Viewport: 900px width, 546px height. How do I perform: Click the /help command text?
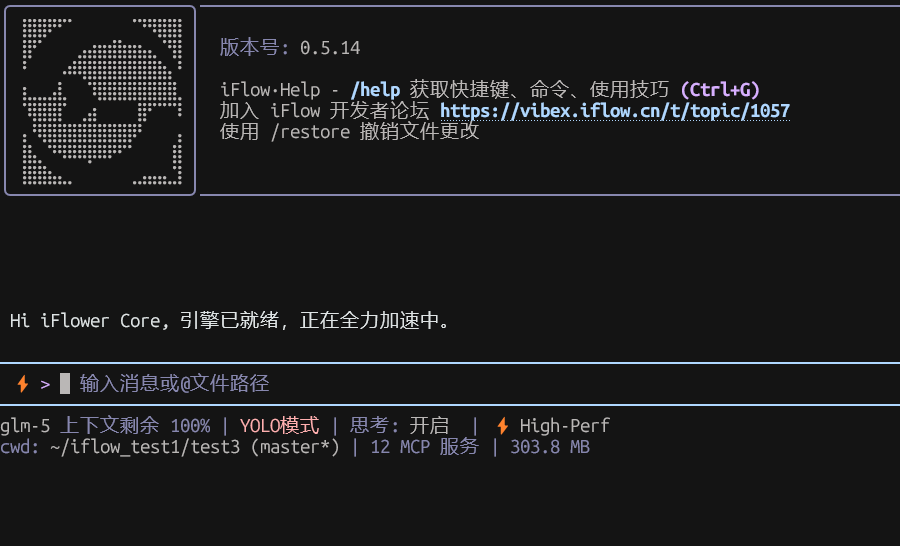[x=375, y=90]
